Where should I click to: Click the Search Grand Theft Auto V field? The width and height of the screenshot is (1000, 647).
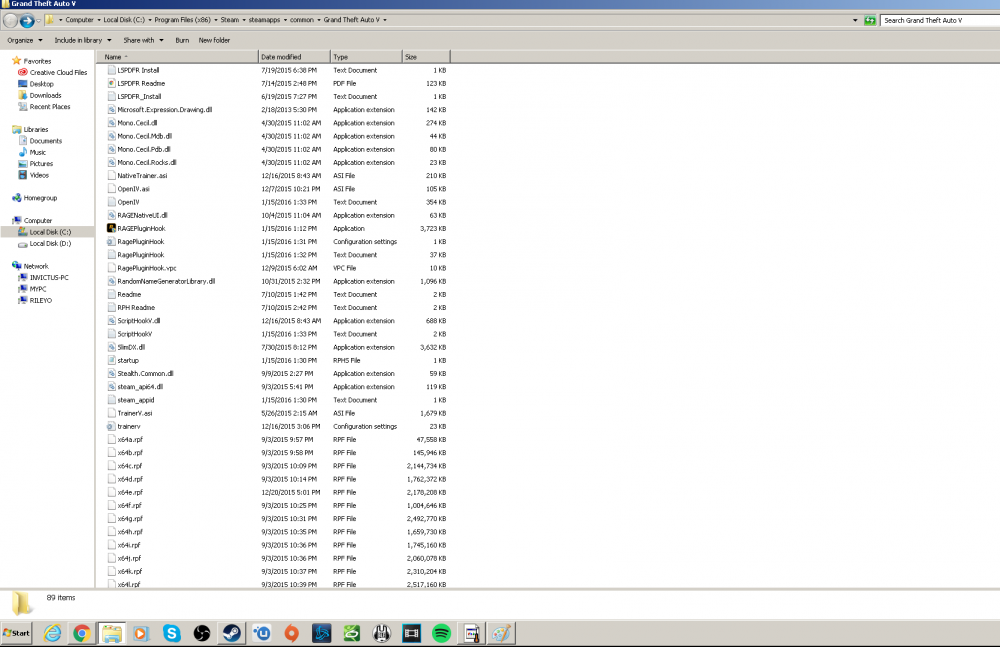pos(940,20)
